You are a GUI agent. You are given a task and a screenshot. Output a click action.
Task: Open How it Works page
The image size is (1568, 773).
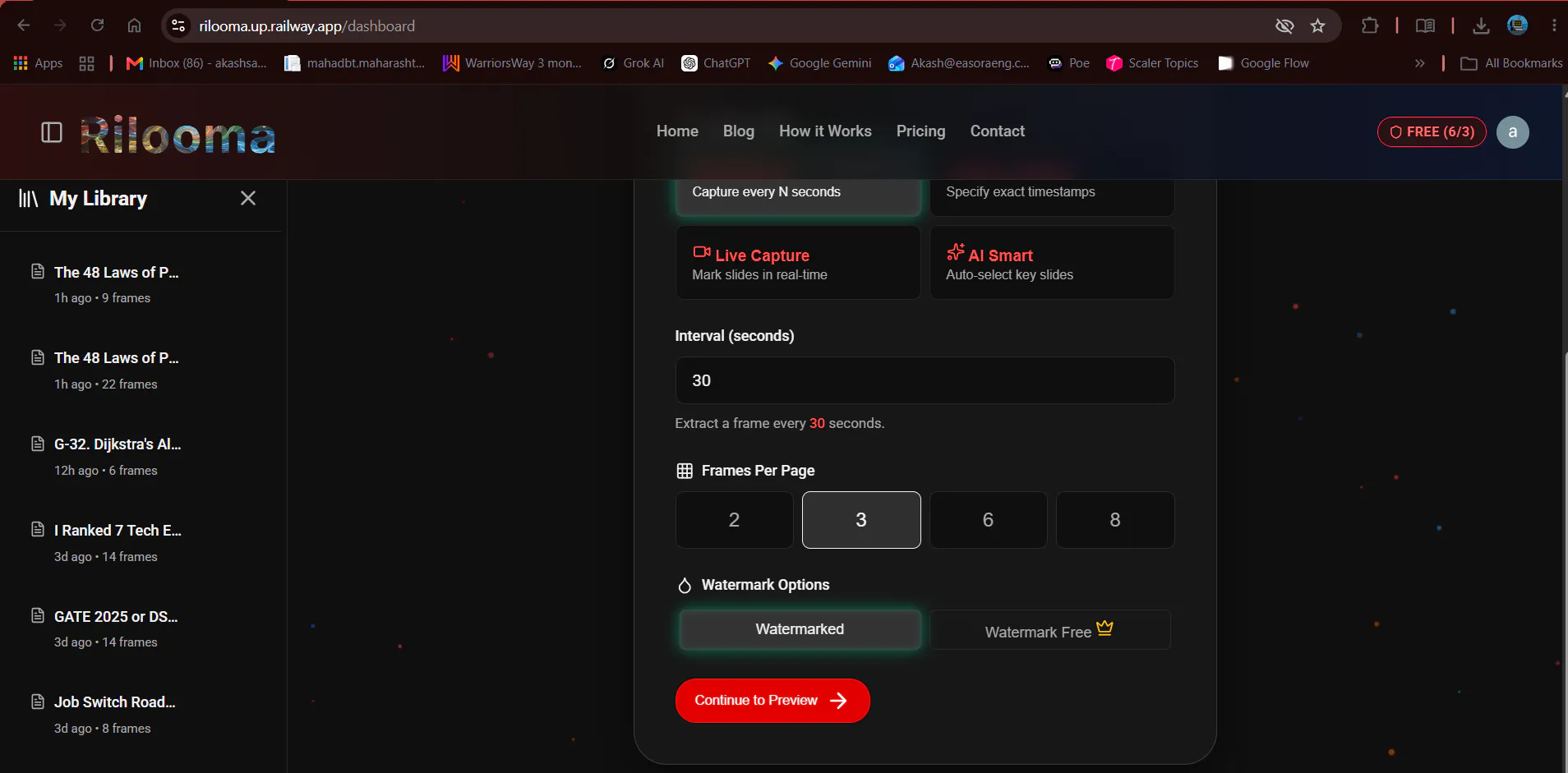click(825, 131)
